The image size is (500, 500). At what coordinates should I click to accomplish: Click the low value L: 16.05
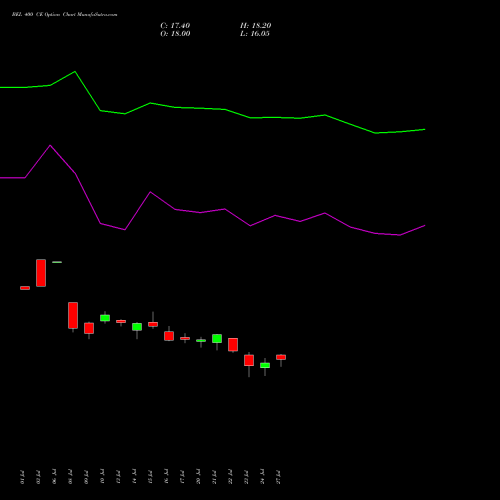point(255,34)
